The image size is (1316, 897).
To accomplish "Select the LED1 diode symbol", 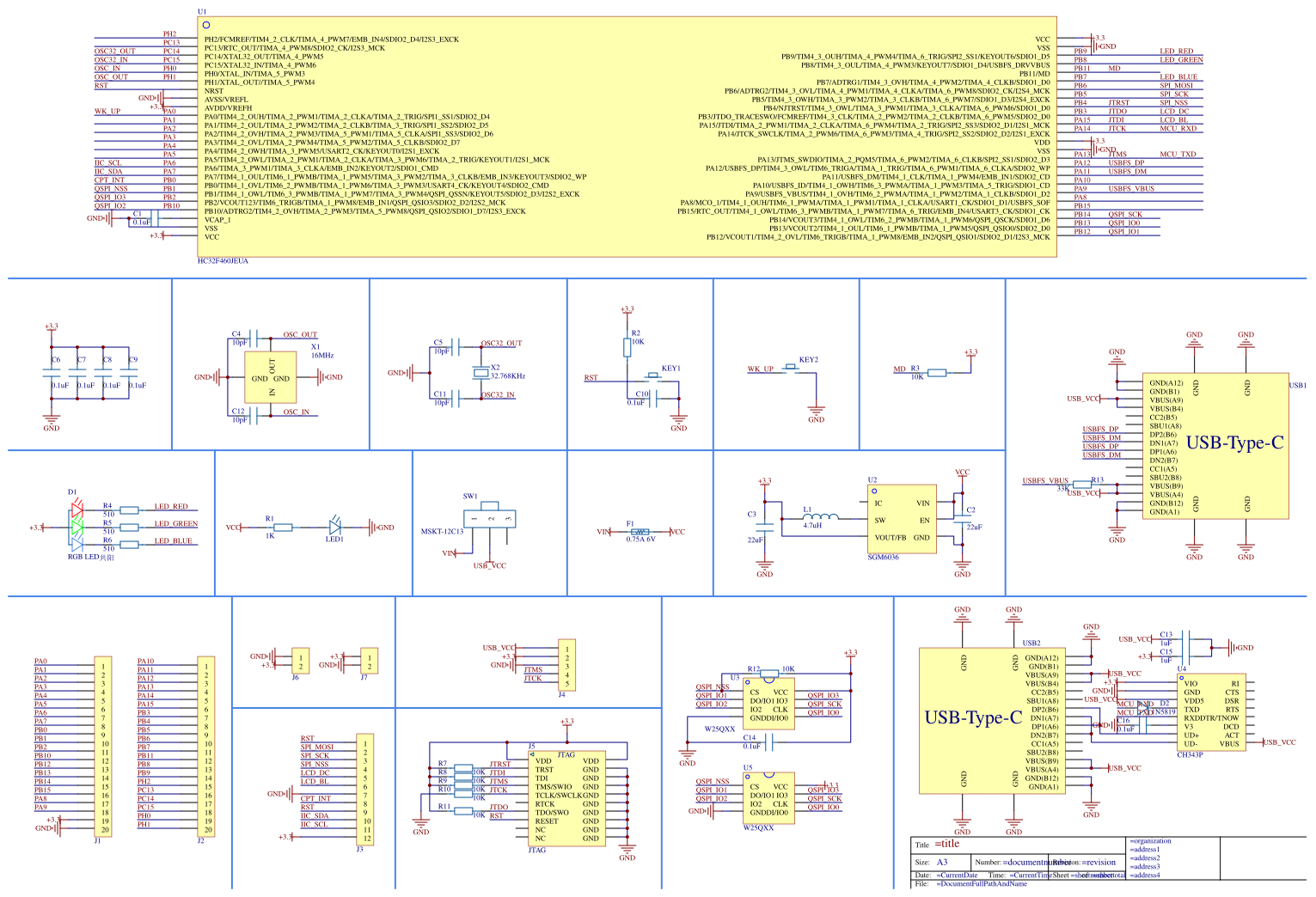I will pos(335,527).
